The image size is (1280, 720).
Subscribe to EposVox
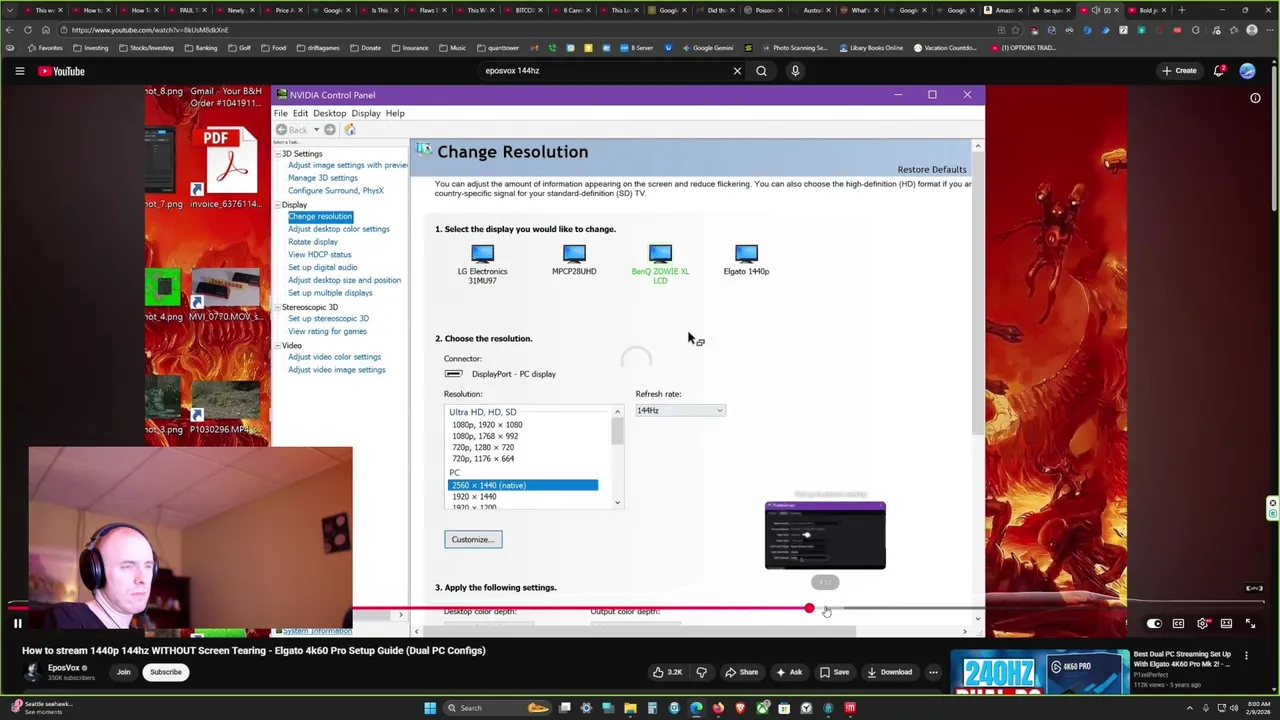166,672
